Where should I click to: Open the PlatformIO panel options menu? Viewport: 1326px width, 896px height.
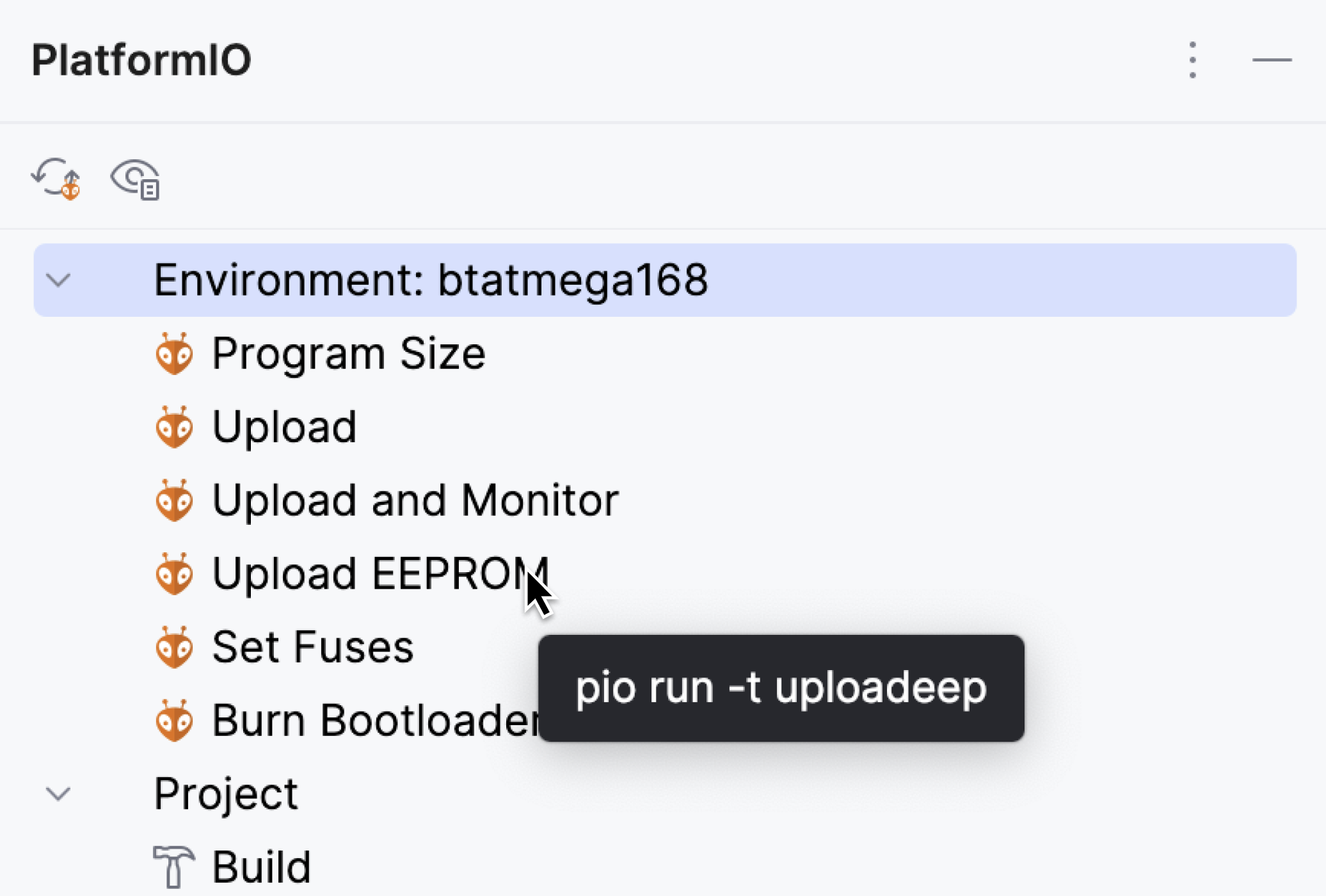pyautogui.click(x=1192, y=60)
